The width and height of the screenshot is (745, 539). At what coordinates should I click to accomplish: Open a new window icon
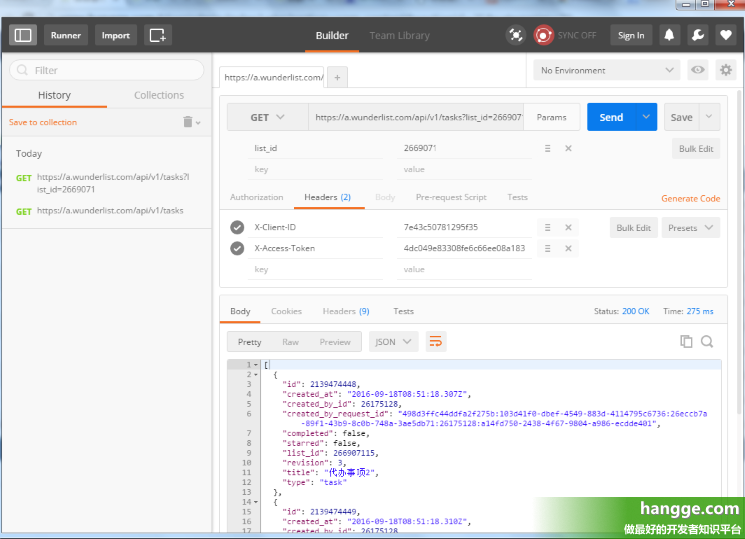(x=158, y=35)
